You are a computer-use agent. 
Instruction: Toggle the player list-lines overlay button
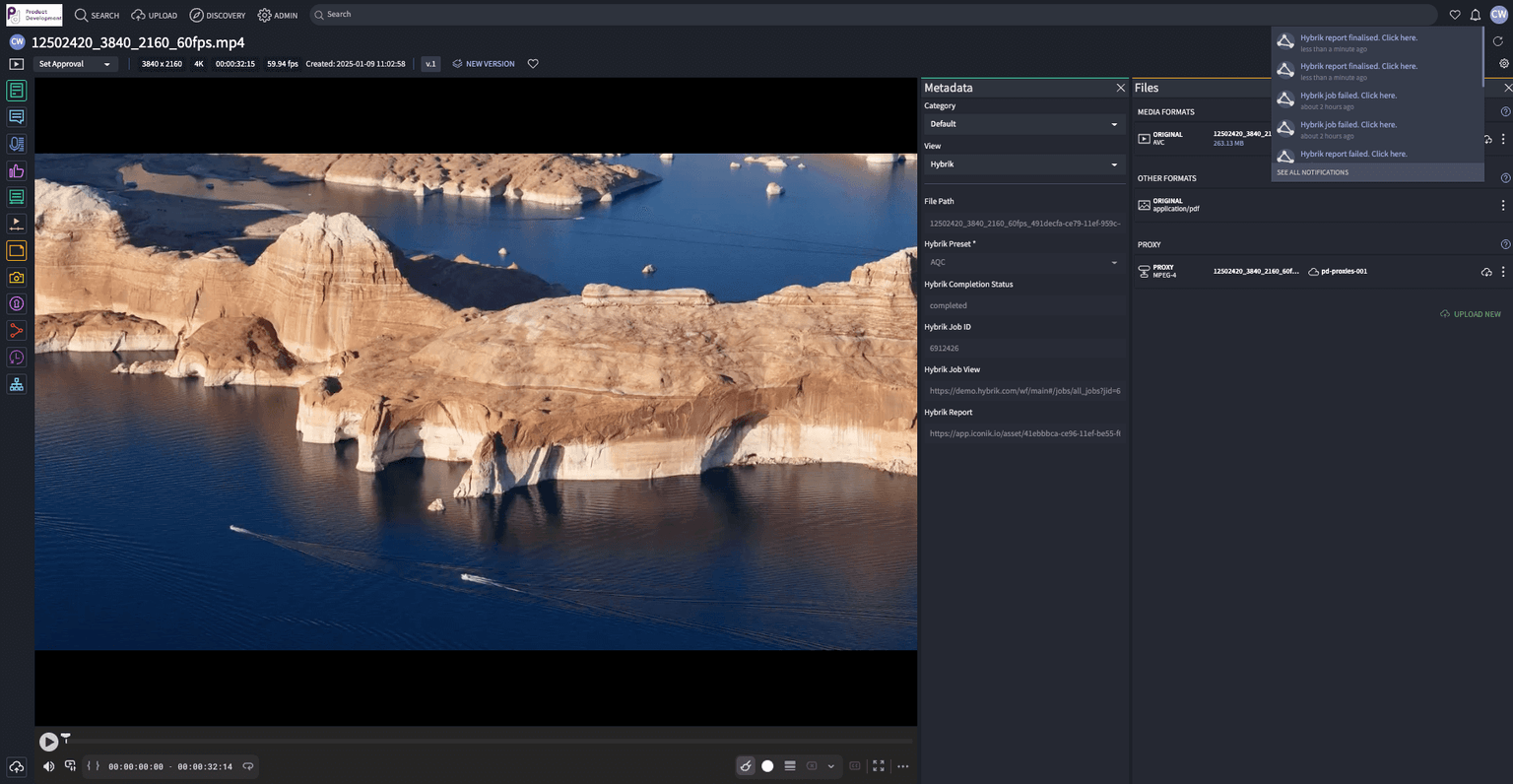[x=790, y=766]
